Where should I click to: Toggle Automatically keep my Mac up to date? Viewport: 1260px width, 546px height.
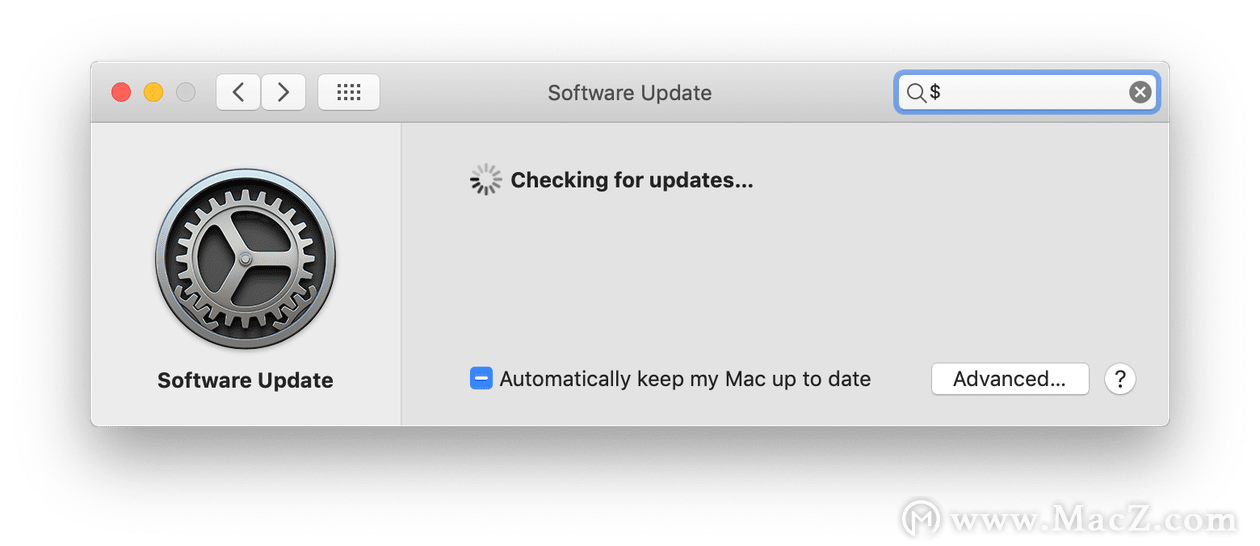click(x=481, y=379)
